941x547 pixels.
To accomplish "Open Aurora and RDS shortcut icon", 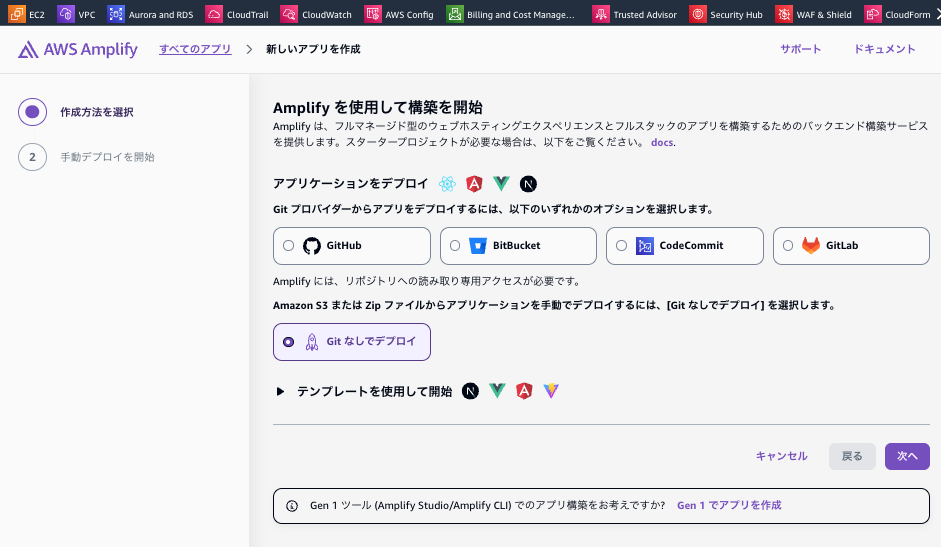I will (x=116, y=13).
